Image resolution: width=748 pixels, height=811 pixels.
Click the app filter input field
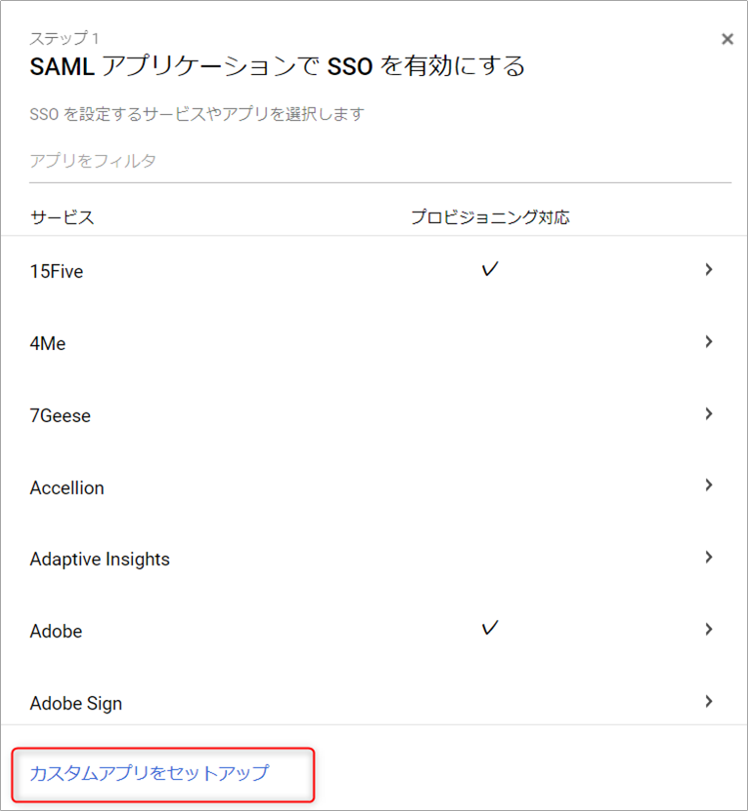[x=380, y=161]
